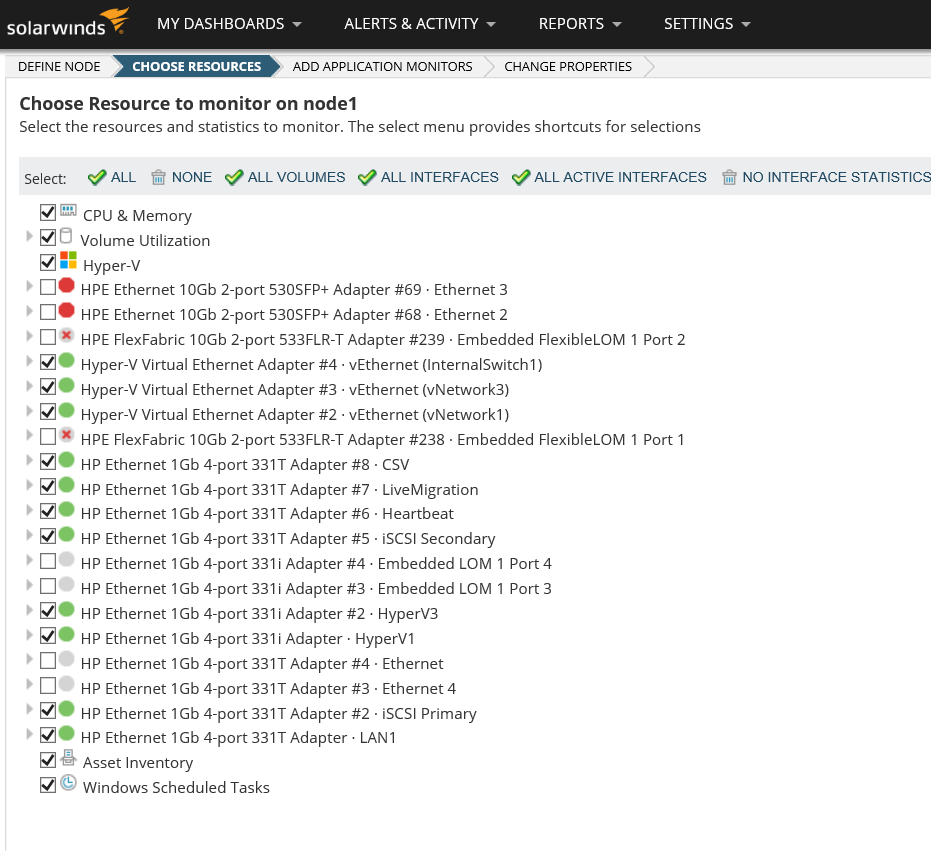Image resolution: width=931 pixels, height=851 pixels.
Task: Click green status icon for iSCSI Primary
Action: 66,709
